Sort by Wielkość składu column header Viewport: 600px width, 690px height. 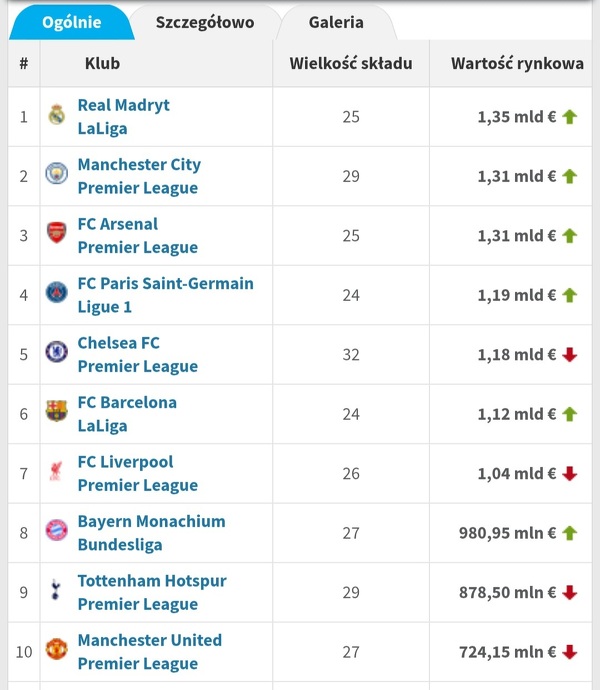click(351, 63)
